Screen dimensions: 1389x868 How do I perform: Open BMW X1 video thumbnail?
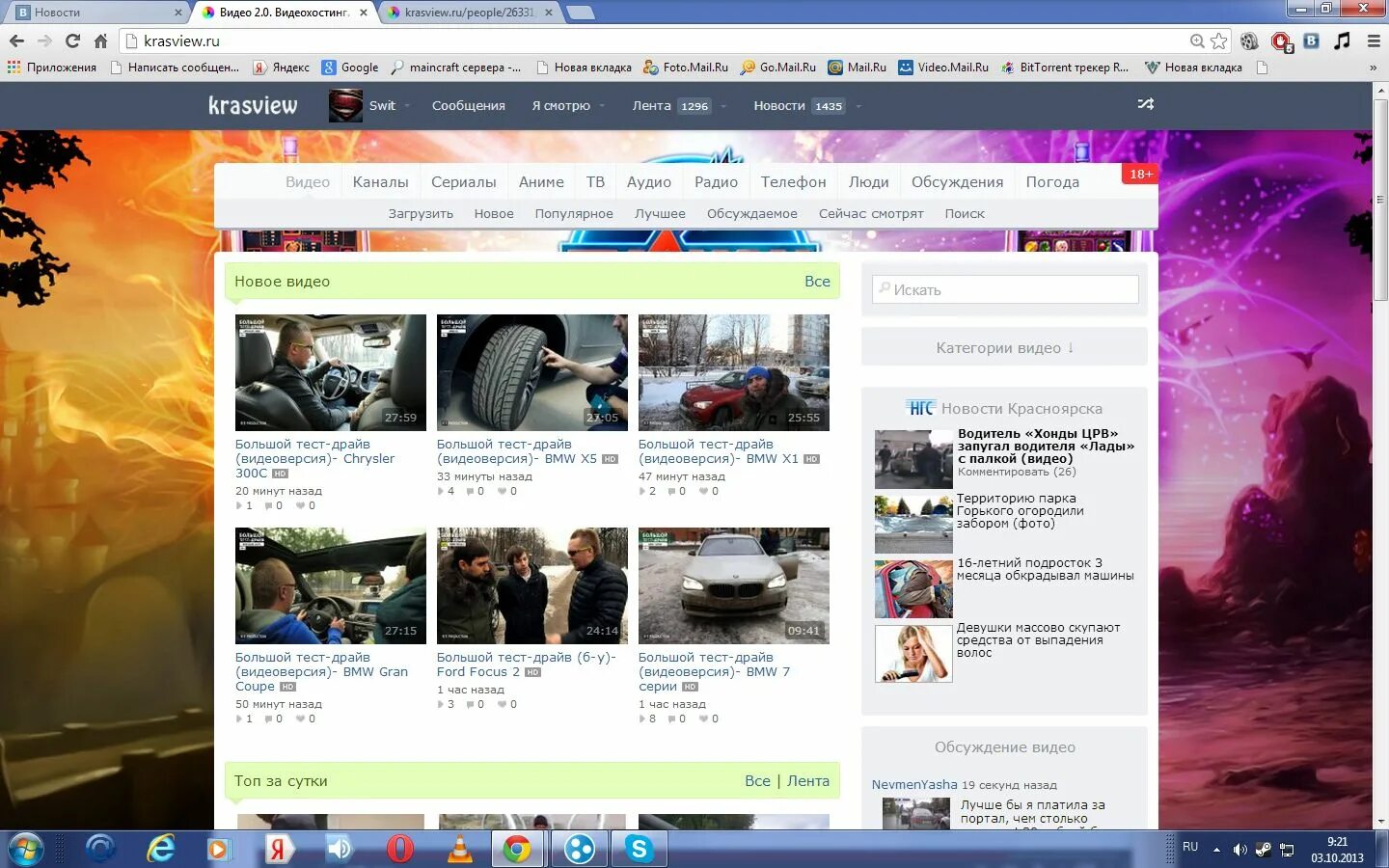(733, 372)
